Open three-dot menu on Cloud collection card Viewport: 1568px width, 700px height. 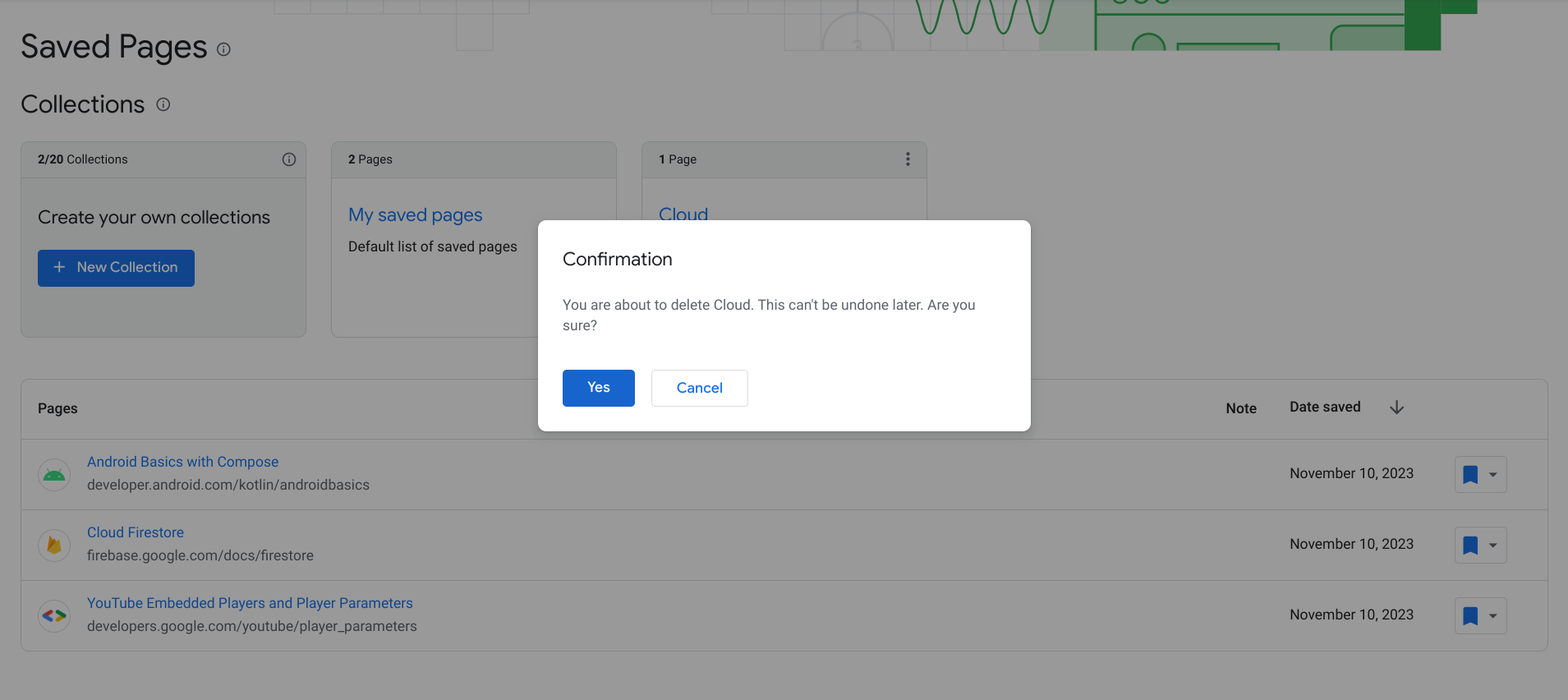click(908, 159)
